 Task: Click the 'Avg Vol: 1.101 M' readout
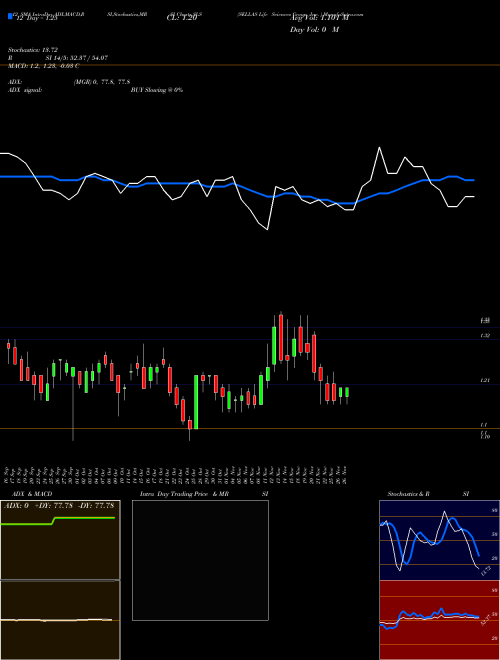pyautogui.click(x=319, y=19)
